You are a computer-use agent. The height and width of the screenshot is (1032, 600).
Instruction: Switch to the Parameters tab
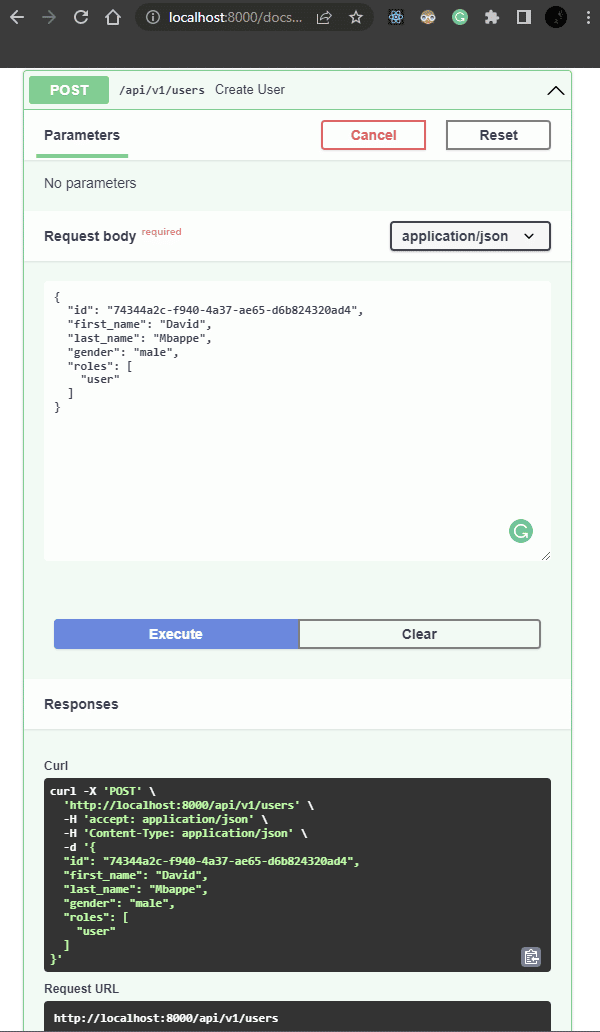82,135
